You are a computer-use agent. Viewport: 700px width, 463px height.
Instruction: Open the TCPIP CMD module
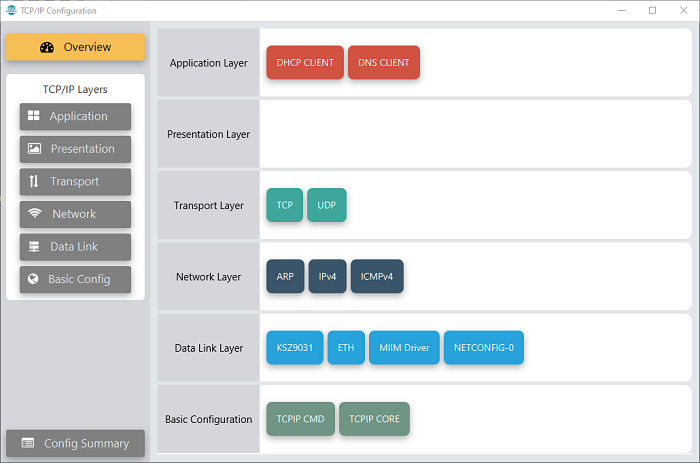300,419
